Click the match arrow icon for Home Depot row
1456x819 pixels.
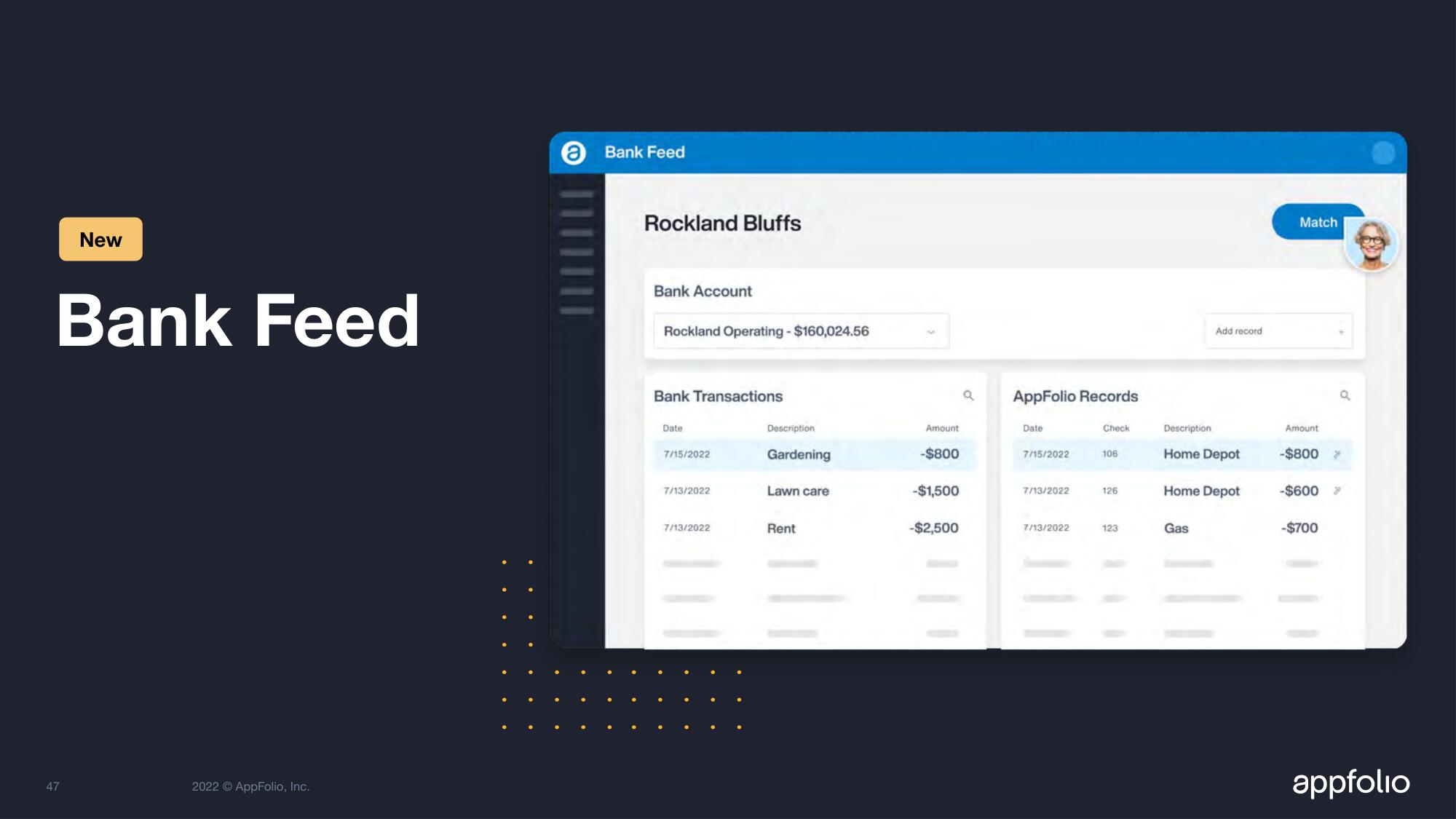[1340, 454]
